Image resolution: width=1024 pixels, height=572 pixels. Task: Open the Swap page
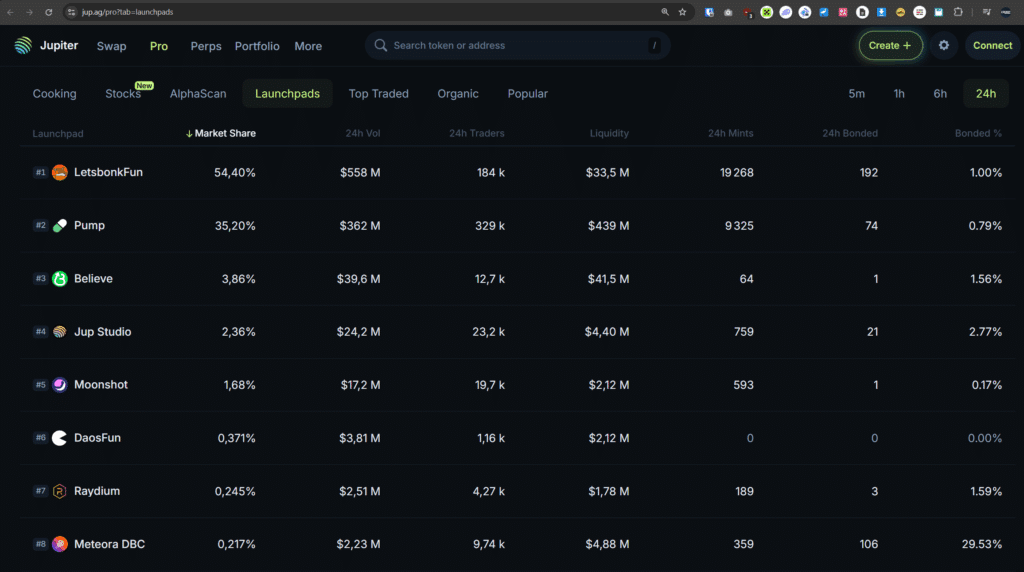(x=111, y=46)
